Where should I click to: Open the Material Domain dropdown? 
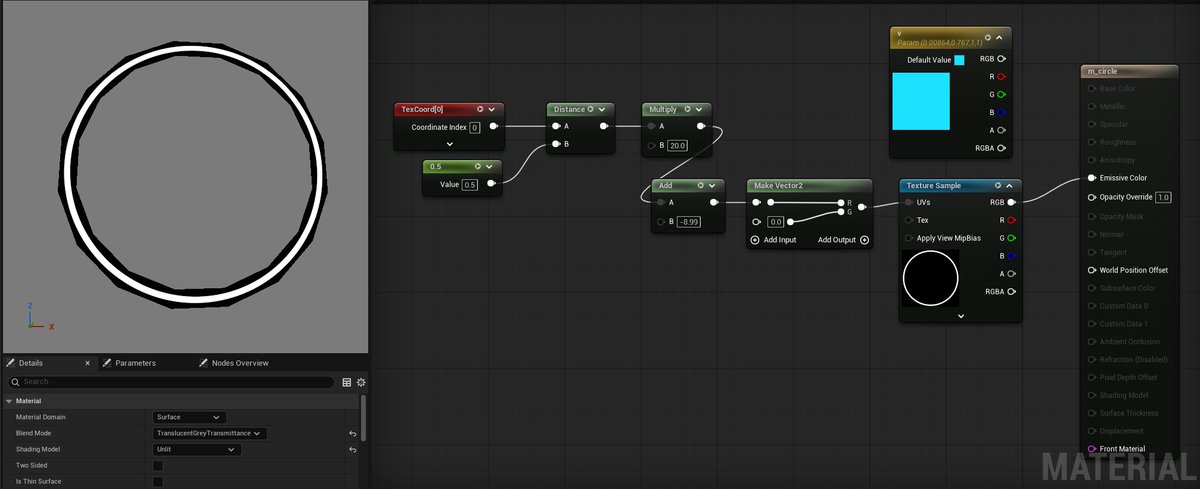click(190, 417)
